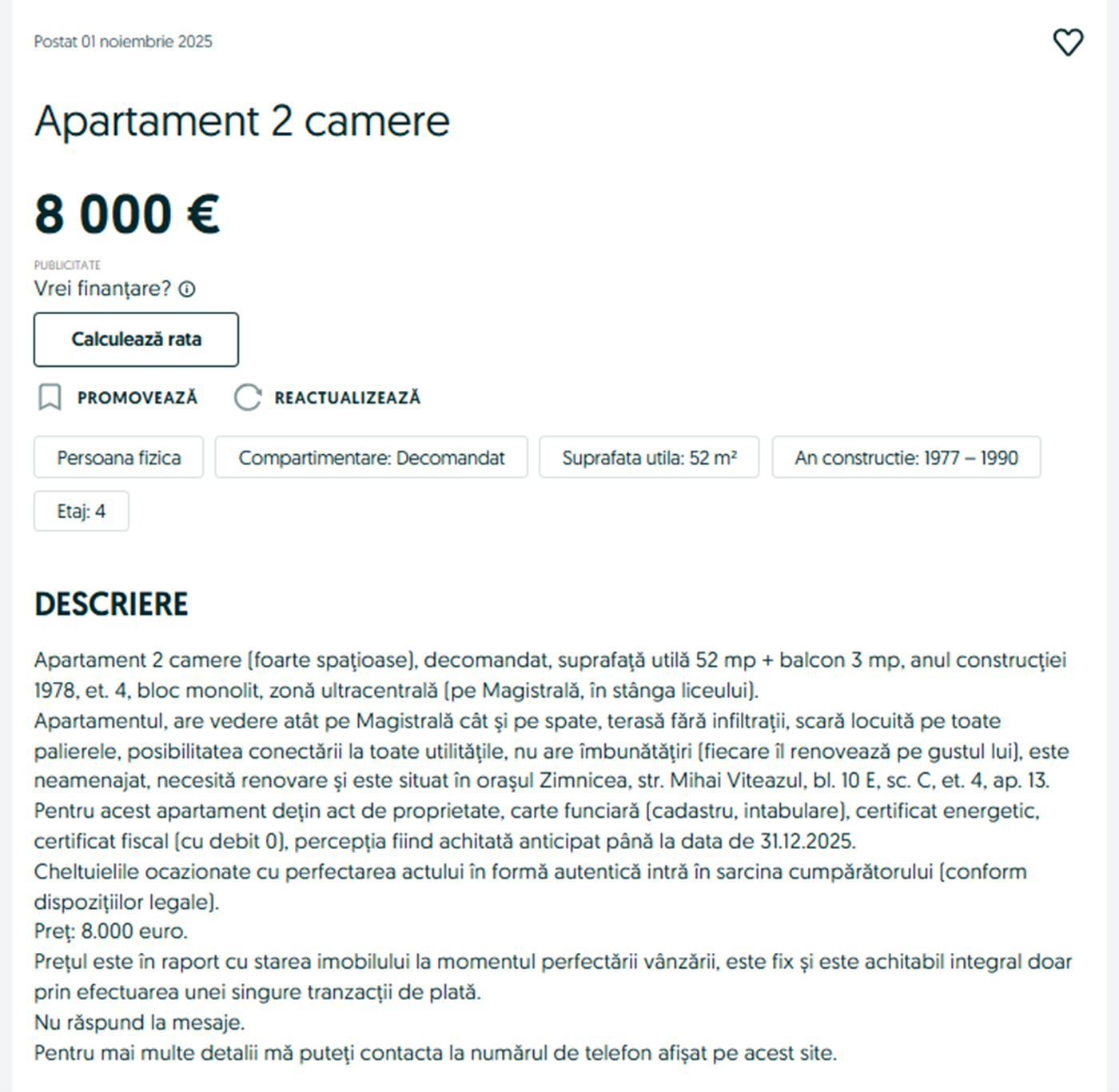Save listing with the heart icon
Screen dimensions: 1119x1092
click(1067, 42)
